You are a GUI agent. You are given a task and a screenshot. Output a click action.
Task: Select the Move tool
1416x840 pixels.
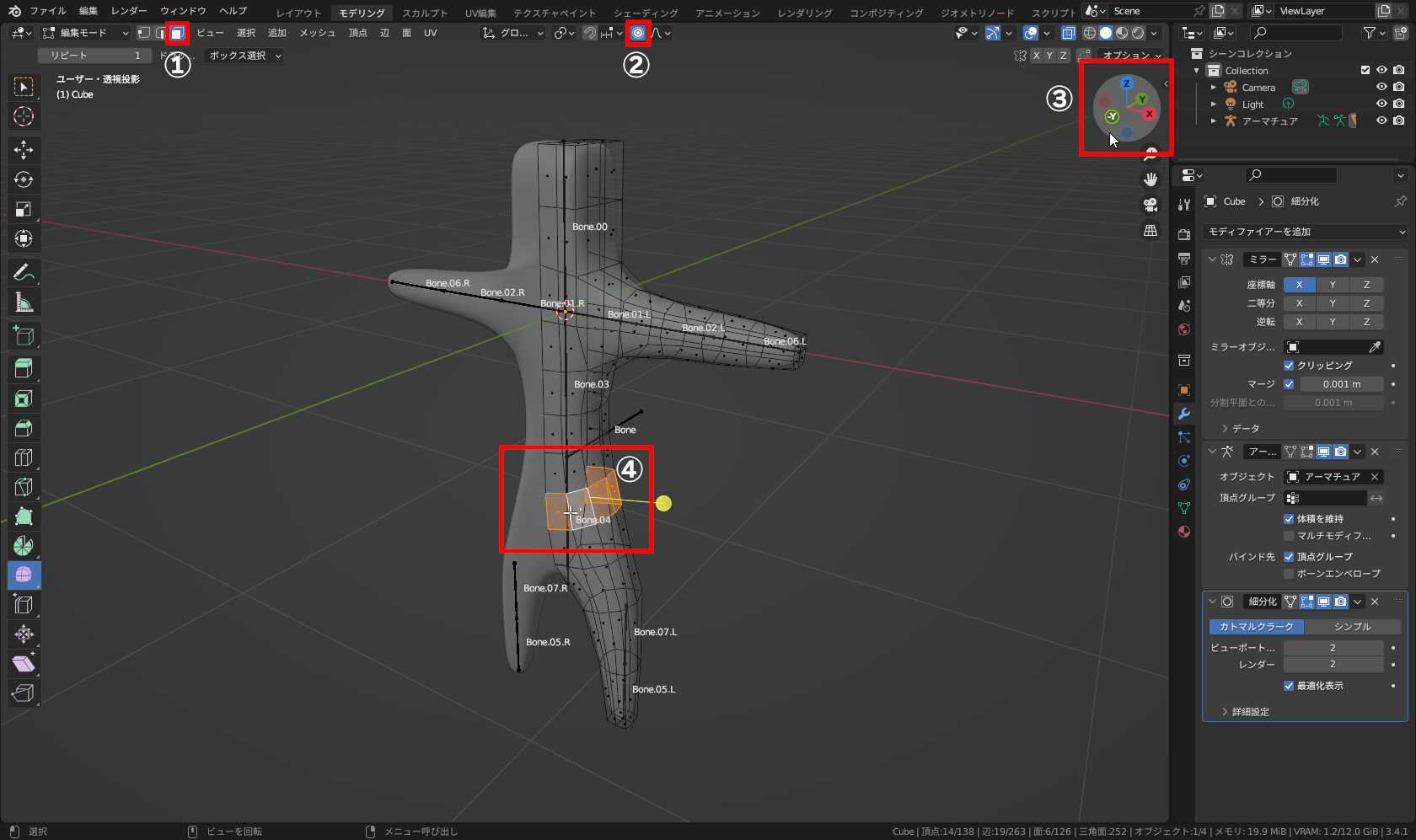click(24, 149)
